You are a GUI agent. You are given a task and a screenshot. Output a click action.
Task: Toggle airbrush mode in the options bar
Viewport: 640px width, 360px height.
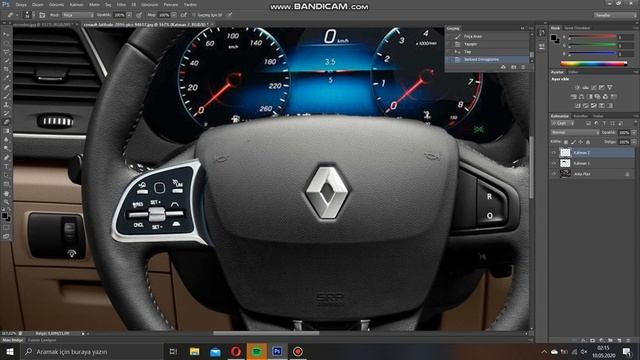click(184, 15)
